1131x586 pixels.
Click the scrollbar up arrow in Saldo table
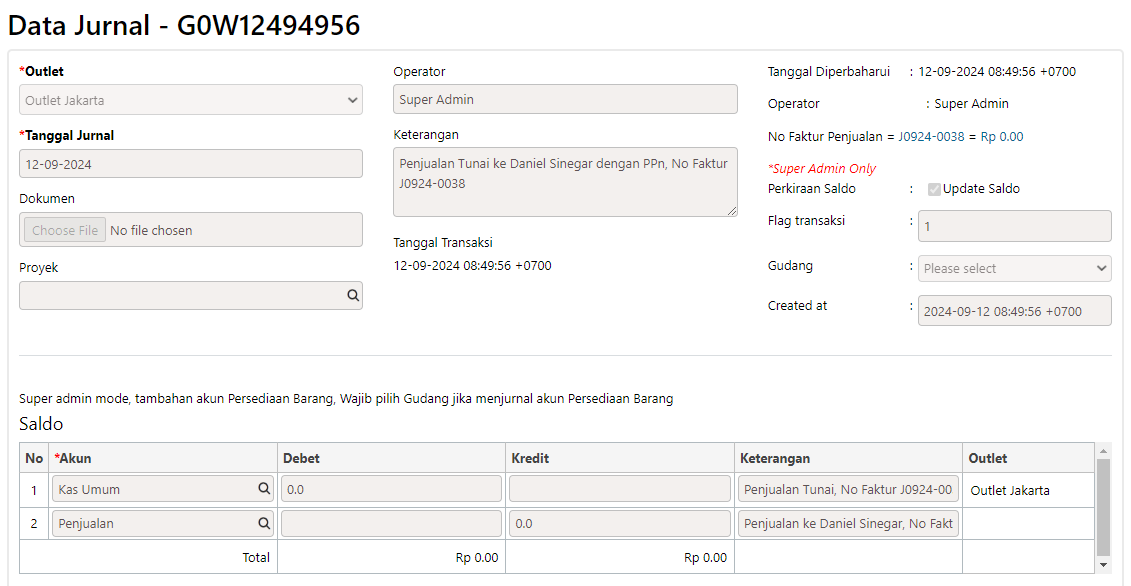pyautogui.click(x=1104, y=451)
